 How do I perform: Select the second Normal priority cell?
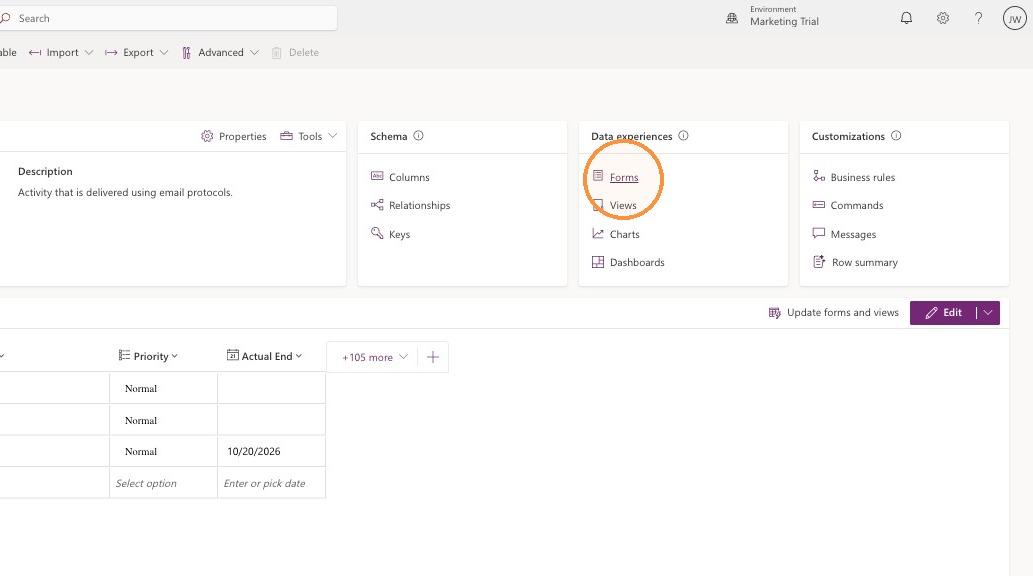163,420
